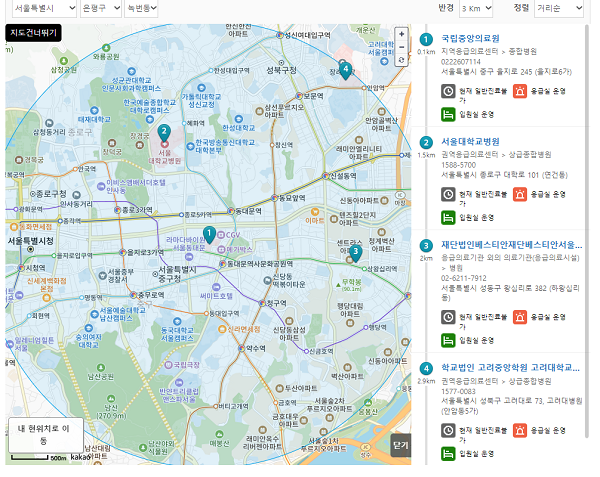Click 성북구청 label on the map
Image resolution: width=600 pixels, height=477 pixels.
pos(282,70)
